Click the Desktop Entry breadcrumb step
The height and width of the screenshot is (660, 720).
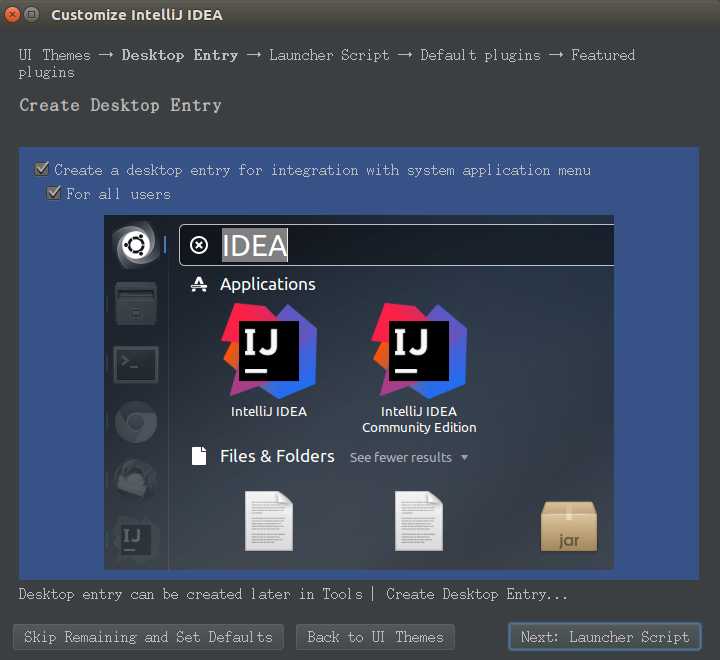(x=180, y=55)
